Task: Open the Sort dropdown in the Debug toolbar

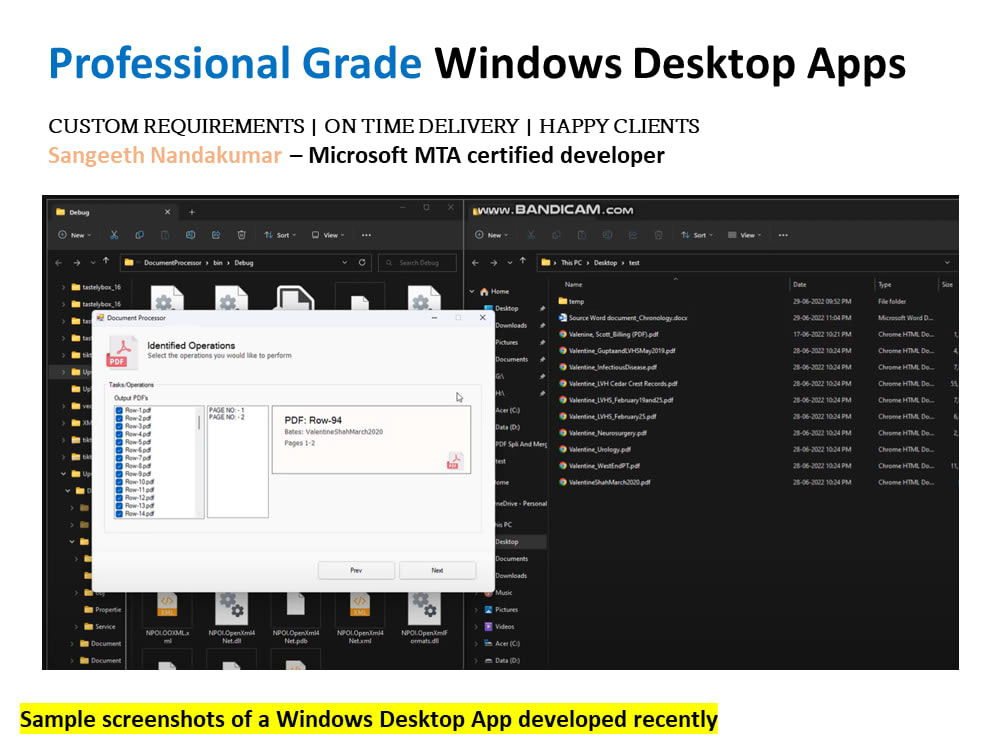Action: [x=281, y=235]
